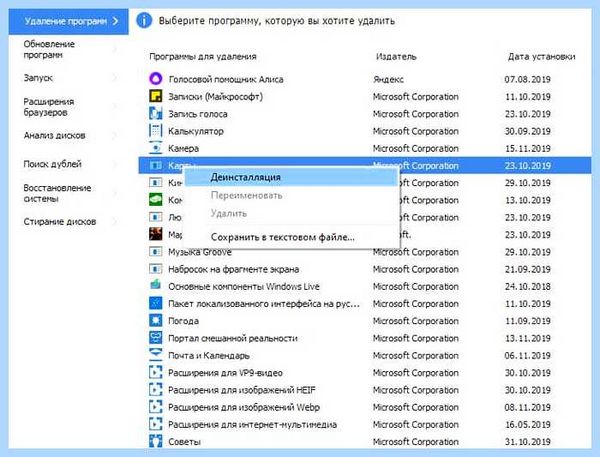600x457 pixels.
Task: Open the Запуск sidebar section
Action: (x=68, y=78)
